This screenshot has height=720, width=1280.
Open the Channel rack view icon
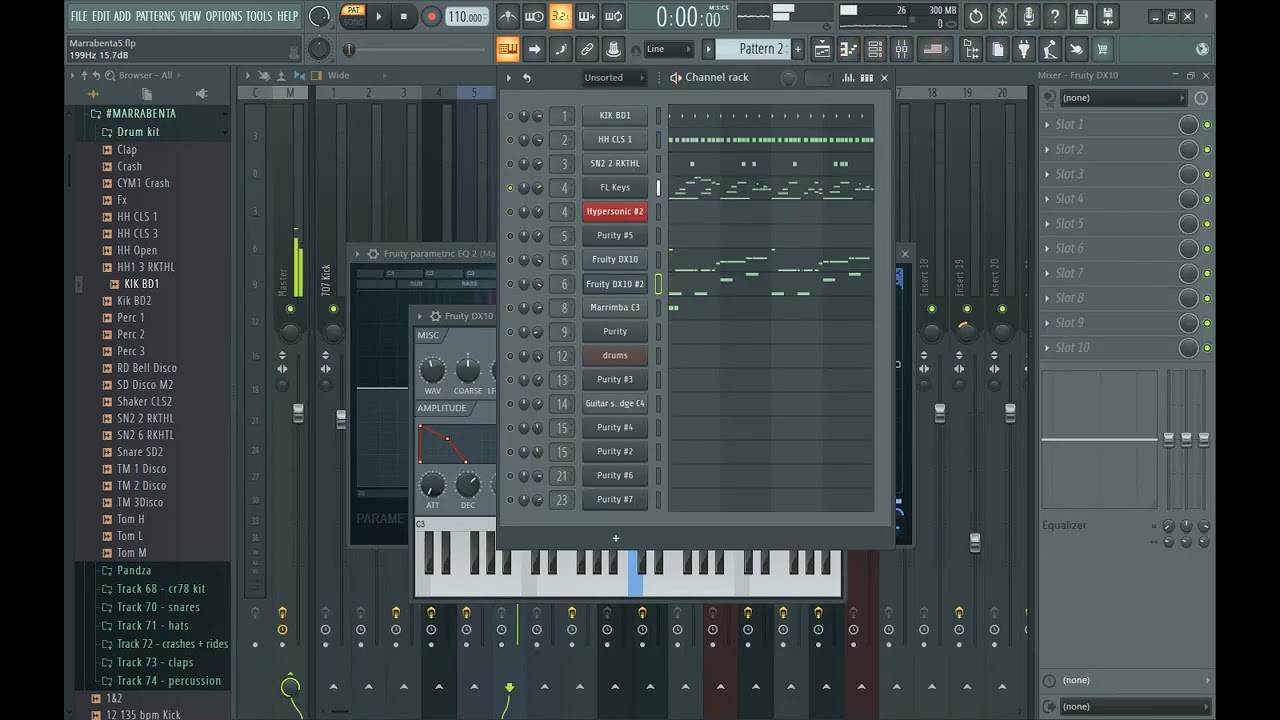tap(874, 49)
